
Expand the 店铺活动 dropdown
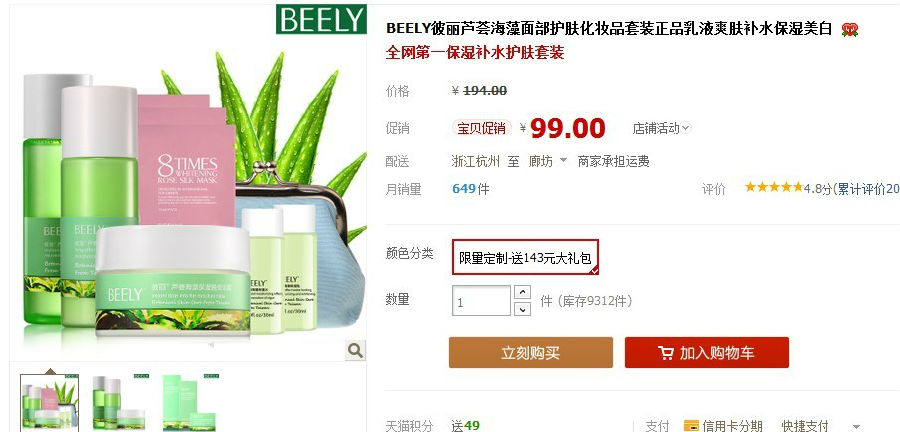(661, 128)
